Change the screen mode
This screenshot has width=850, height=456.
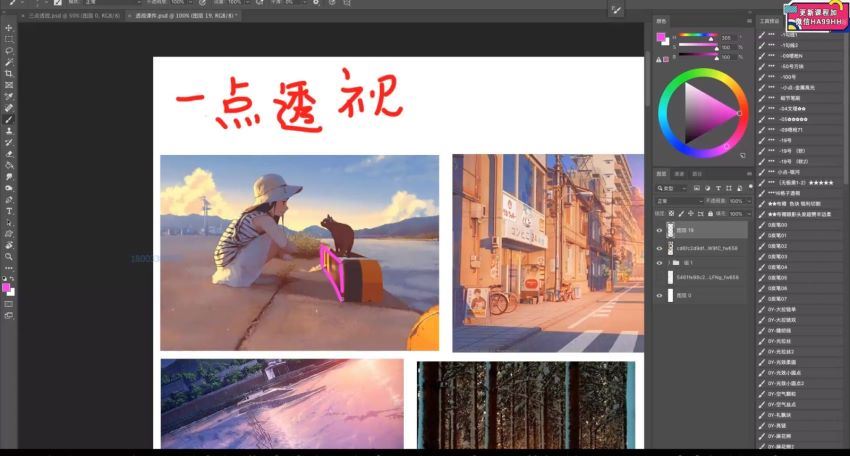coord(9,315)
